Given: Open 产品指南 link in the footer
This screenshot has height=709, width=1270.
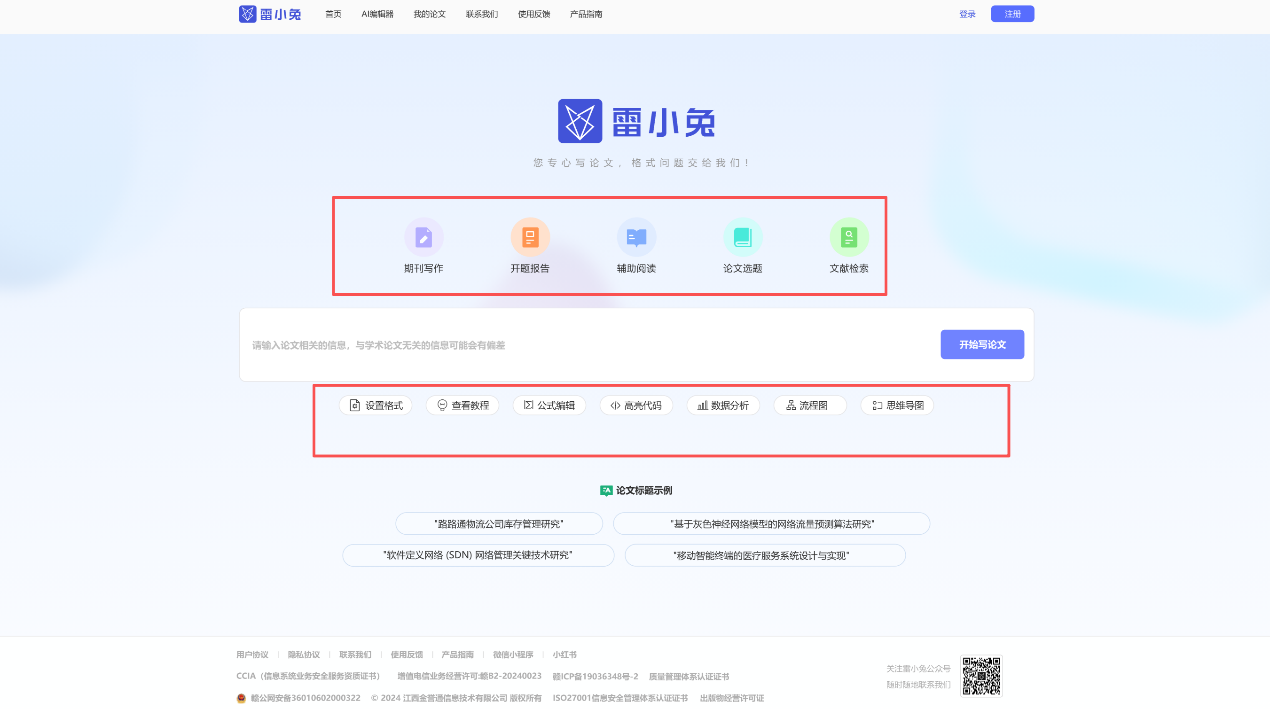Looking at the screenshot, I should tap(458, 654).
